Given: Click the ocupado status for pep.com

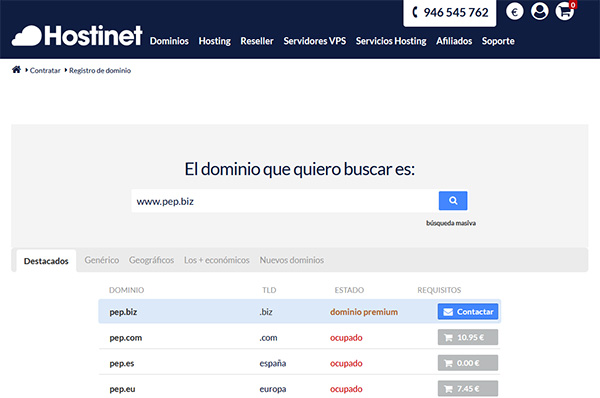Looking at the screenshot, I should [346, 338].
